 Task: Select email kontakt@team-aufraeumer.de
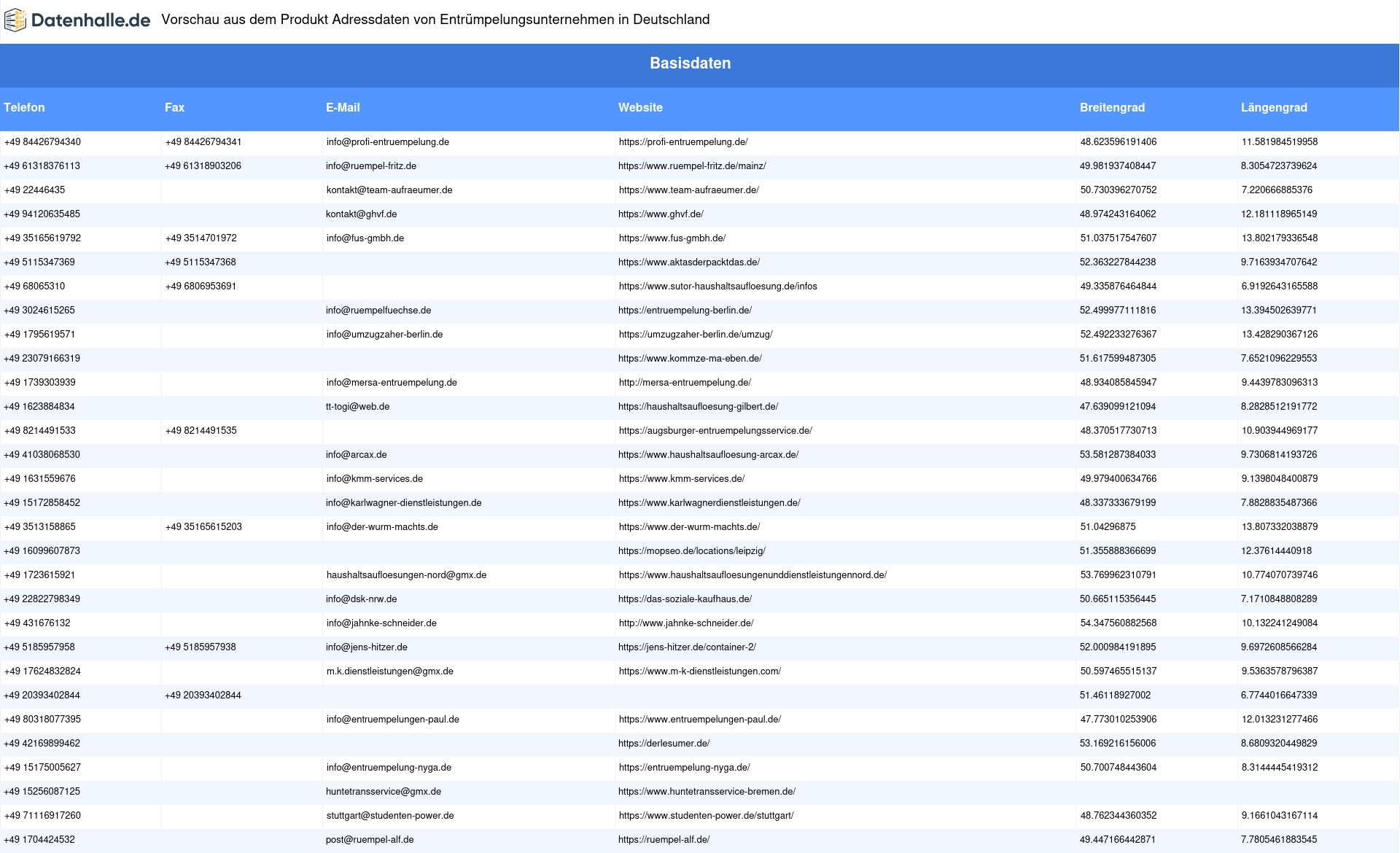click(389, 190)
